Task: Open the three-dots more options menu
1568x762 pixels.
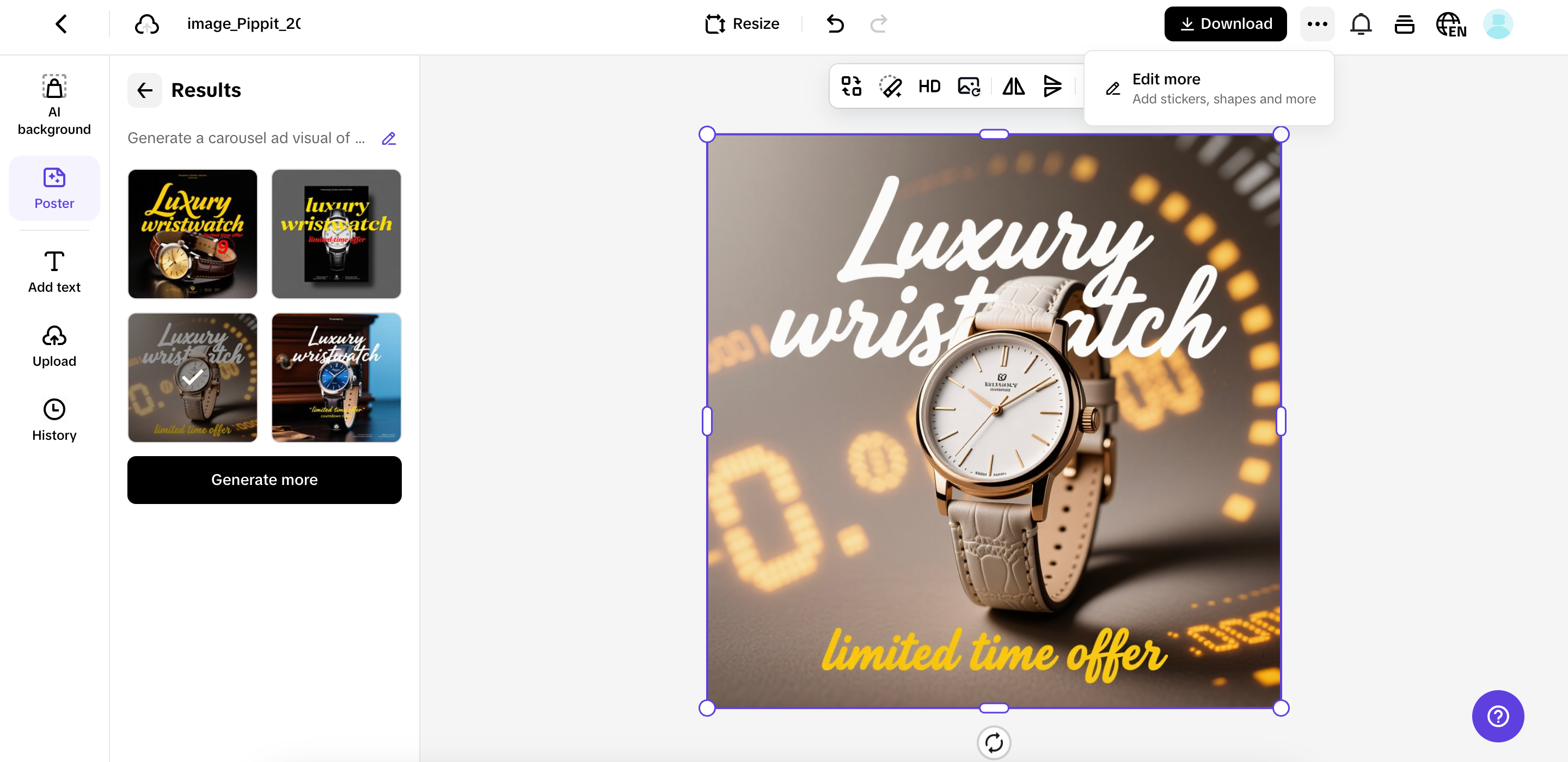Action: point(1317,24)
